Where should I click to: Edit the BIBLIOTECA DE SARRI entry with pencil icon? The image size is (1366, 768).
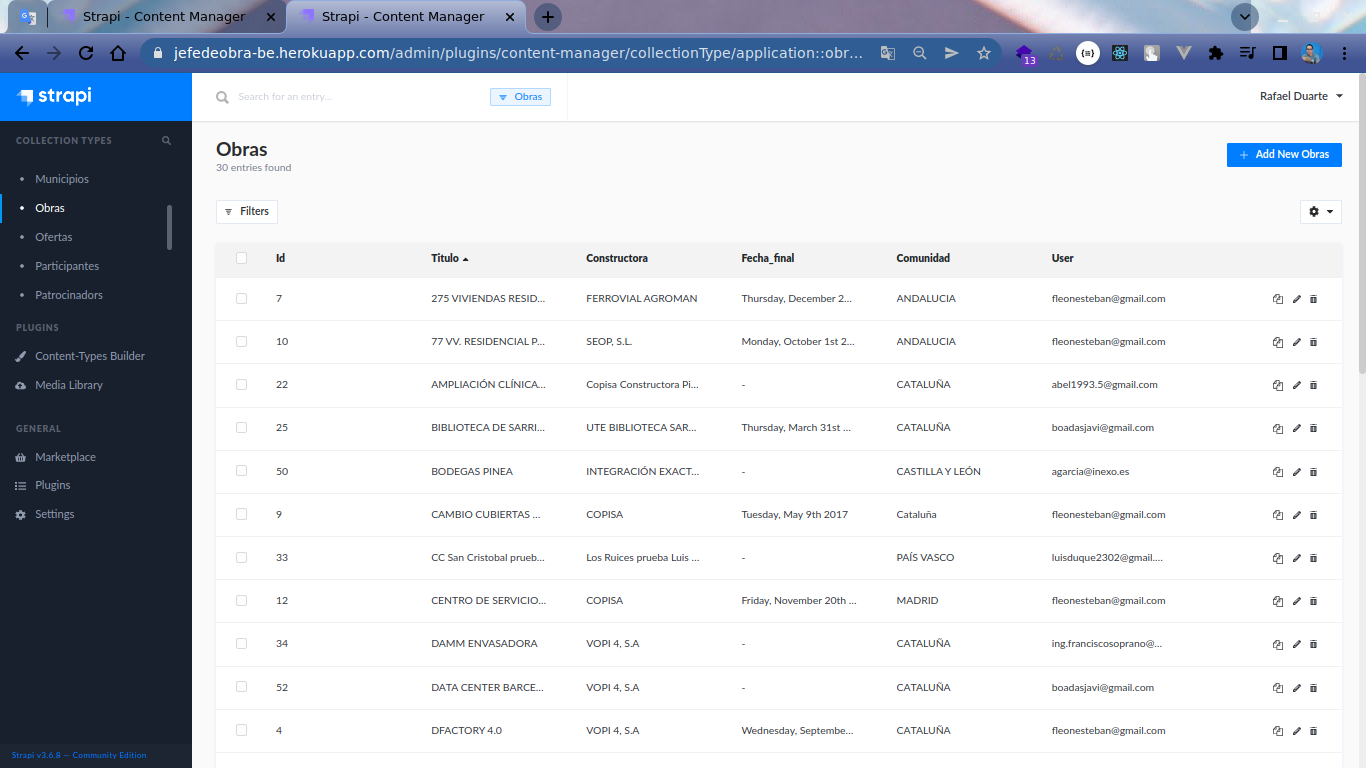click(x=1297, y=428)
